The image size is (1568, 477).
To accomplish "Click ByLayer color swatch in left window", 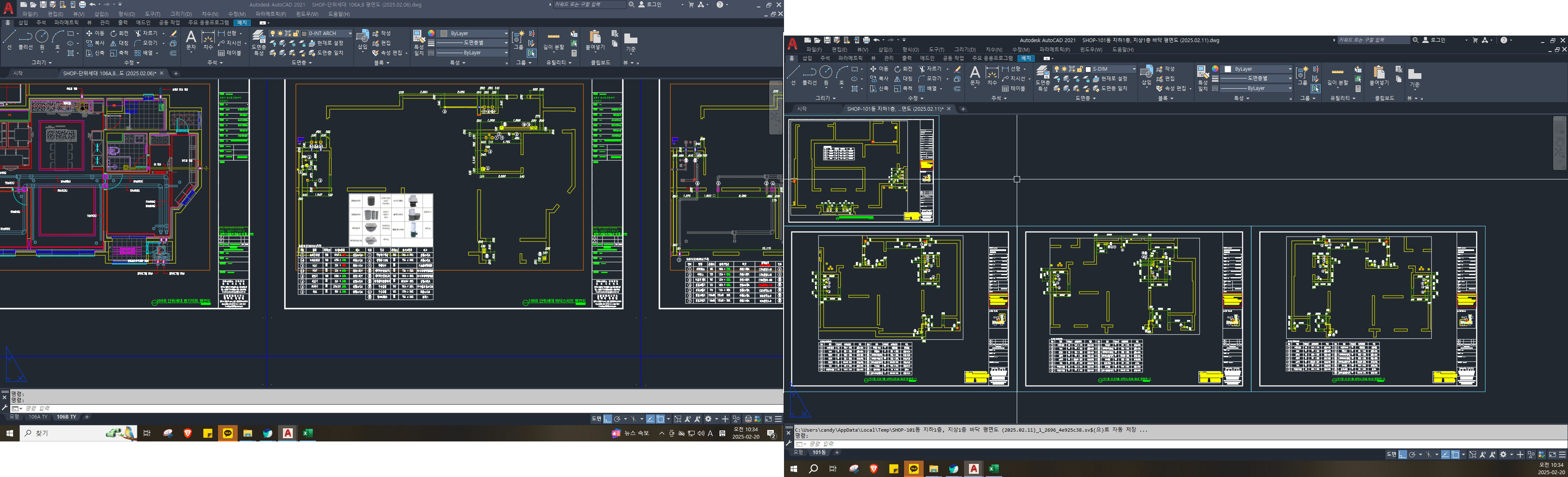I will click(444, 34).
